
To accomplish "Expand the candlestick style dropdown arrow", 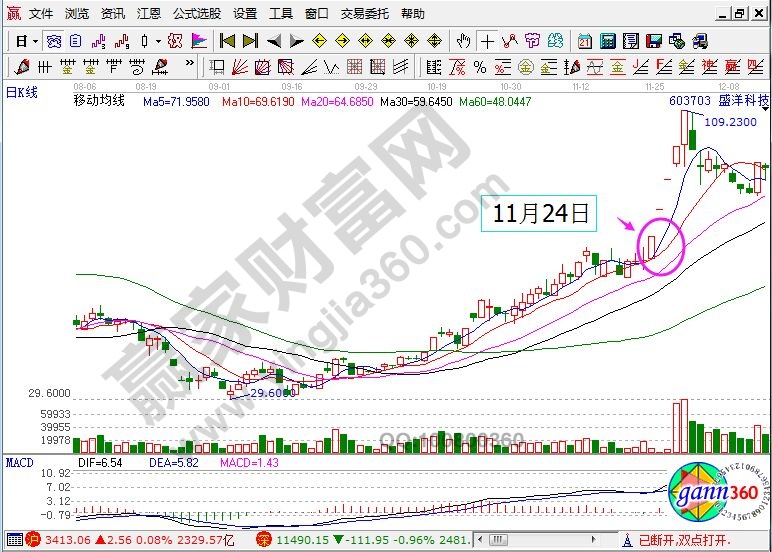I will pos(157,41).
